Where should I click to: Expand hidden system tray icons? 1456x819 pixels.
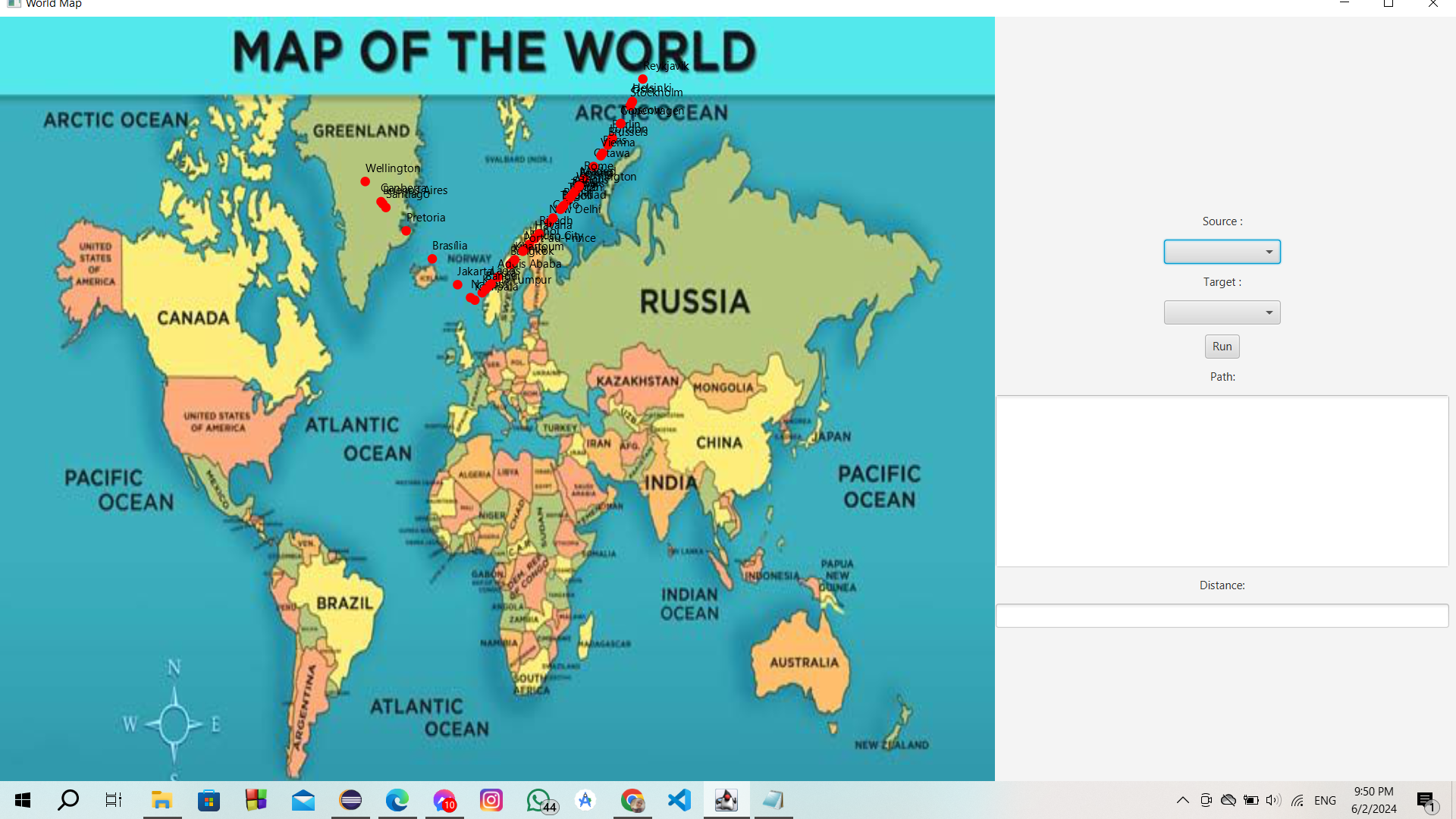1182,800
